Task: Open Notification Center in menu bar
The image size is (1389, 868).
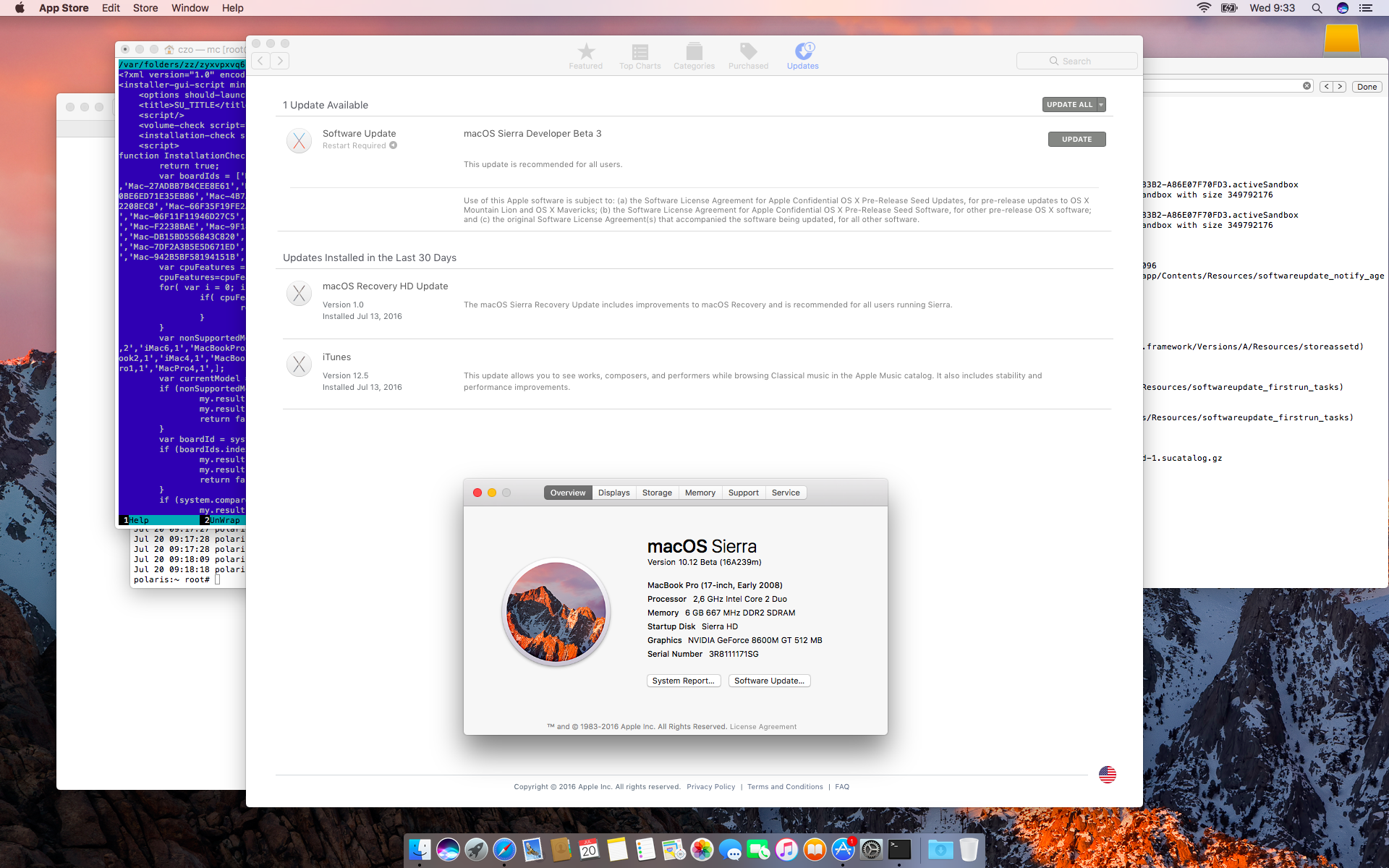Action: coord(1366,8)
